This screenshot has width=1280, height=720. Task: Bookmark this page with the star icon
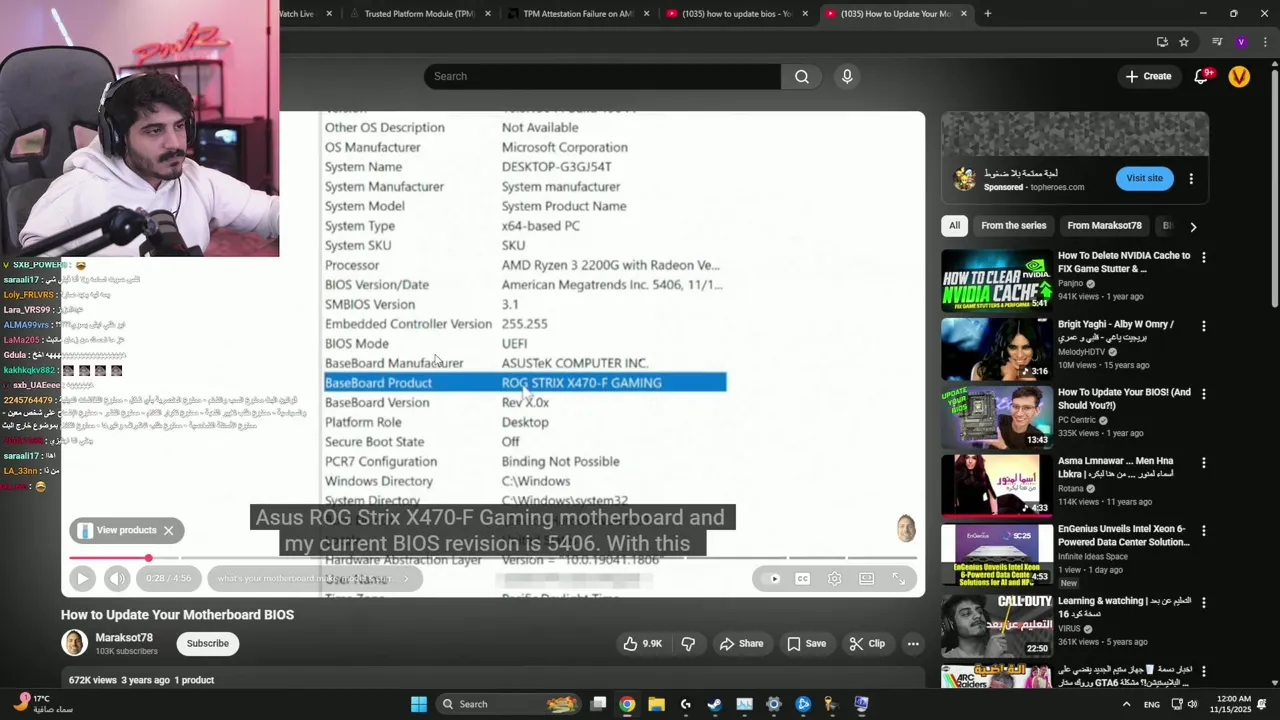tap(1184, 42)
